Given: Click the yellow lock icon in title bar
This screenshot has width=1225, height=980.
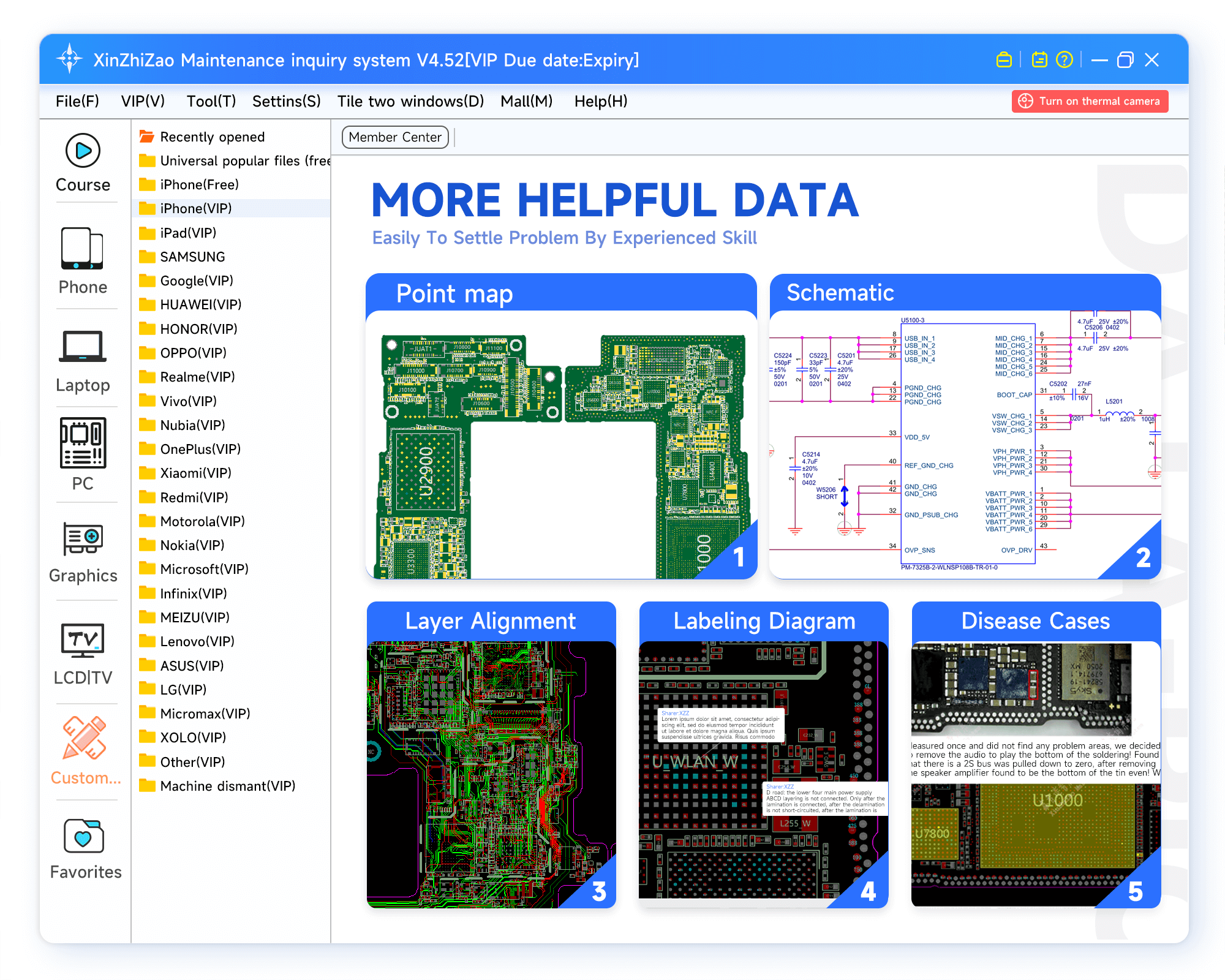Looking at the screenshot, I should (x=1004, y=60).
